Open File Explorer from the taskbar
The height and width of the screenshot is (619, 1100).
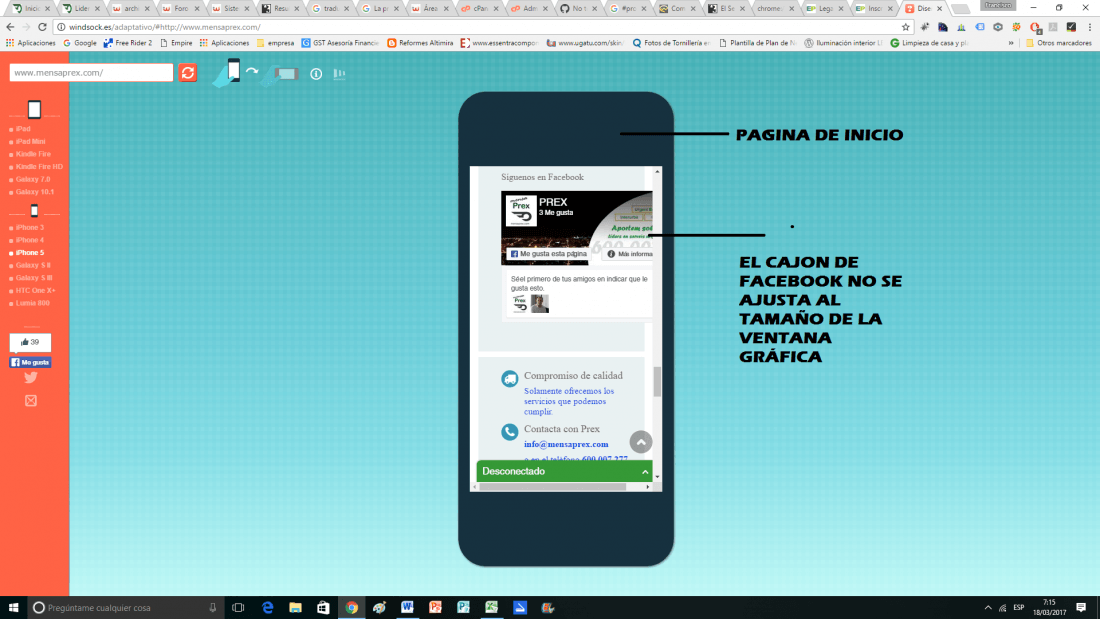pyautogui.click(x=295, y=608)
